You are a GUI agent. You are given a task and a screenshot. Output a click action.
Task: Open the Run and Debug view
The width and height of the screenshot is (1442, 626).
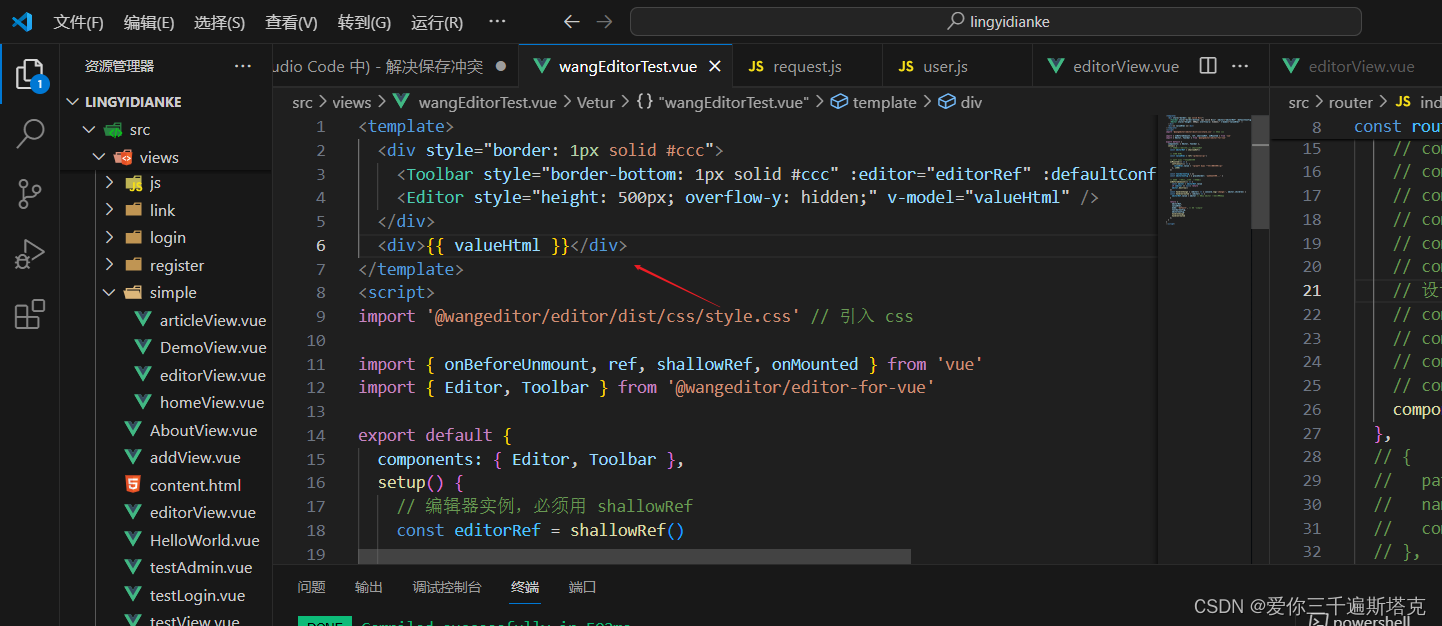click(29, 254)
